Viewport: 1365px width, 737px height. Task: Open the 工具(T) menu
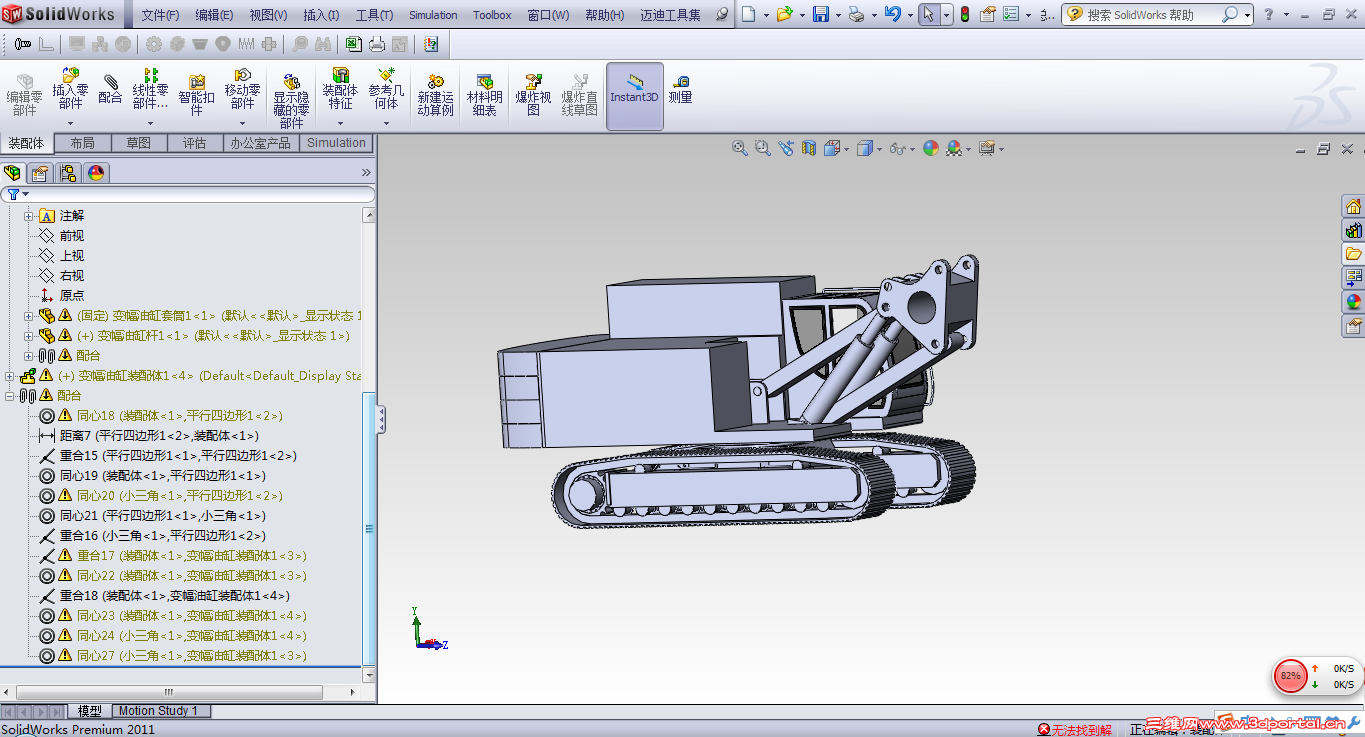(374, 15)
